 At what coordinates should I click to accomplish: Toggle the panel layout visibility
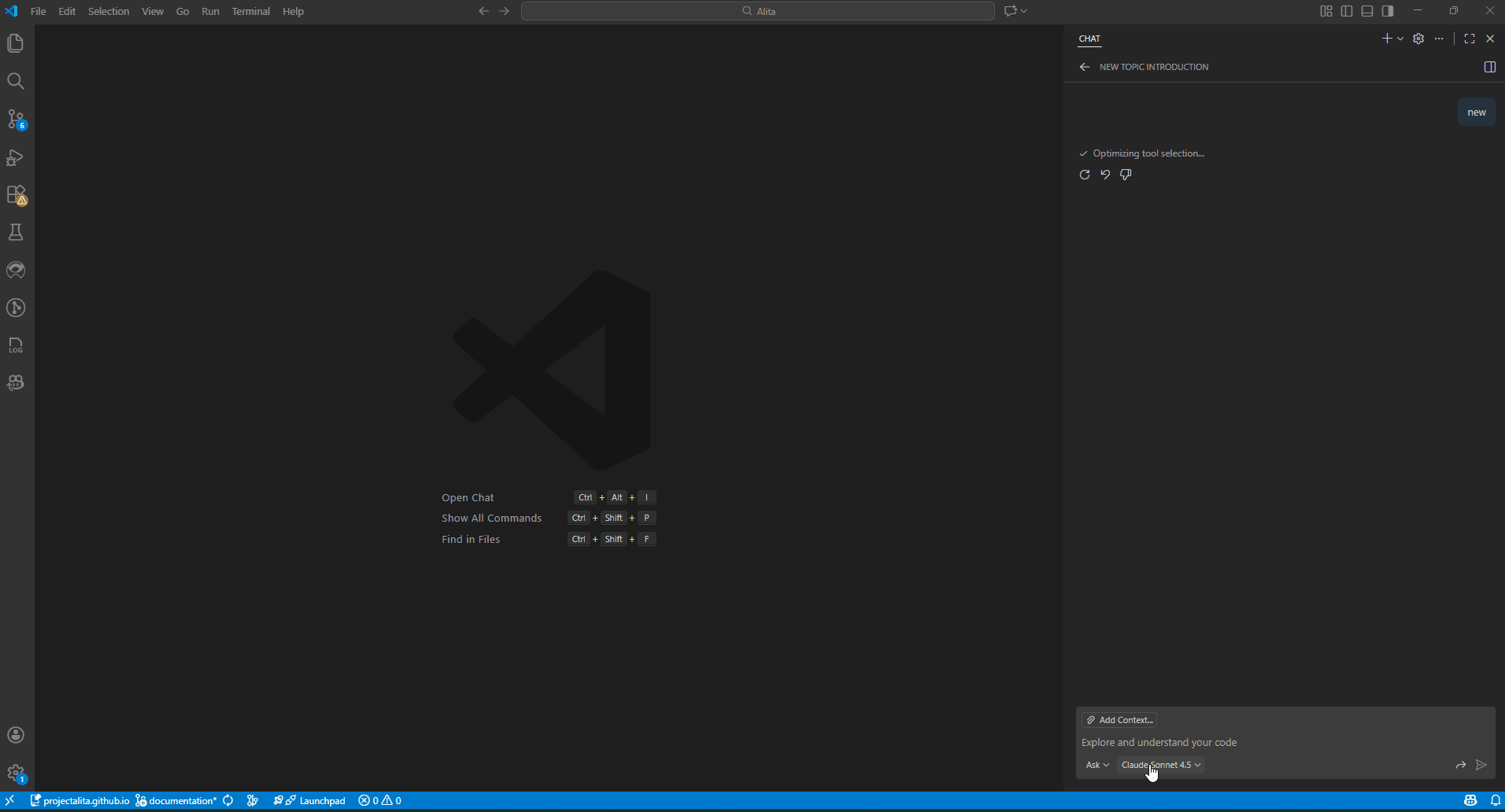tap(1367, 10)
